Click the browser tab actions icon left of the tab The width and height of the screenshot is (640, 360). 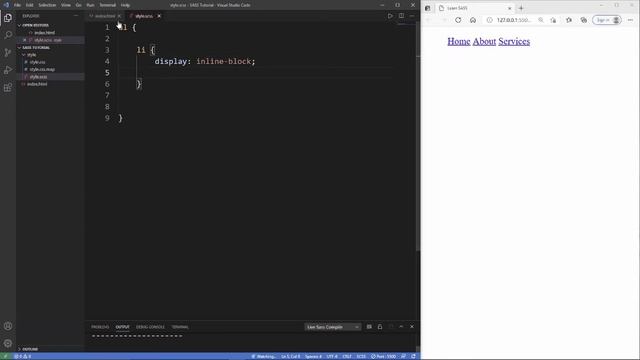427,8
